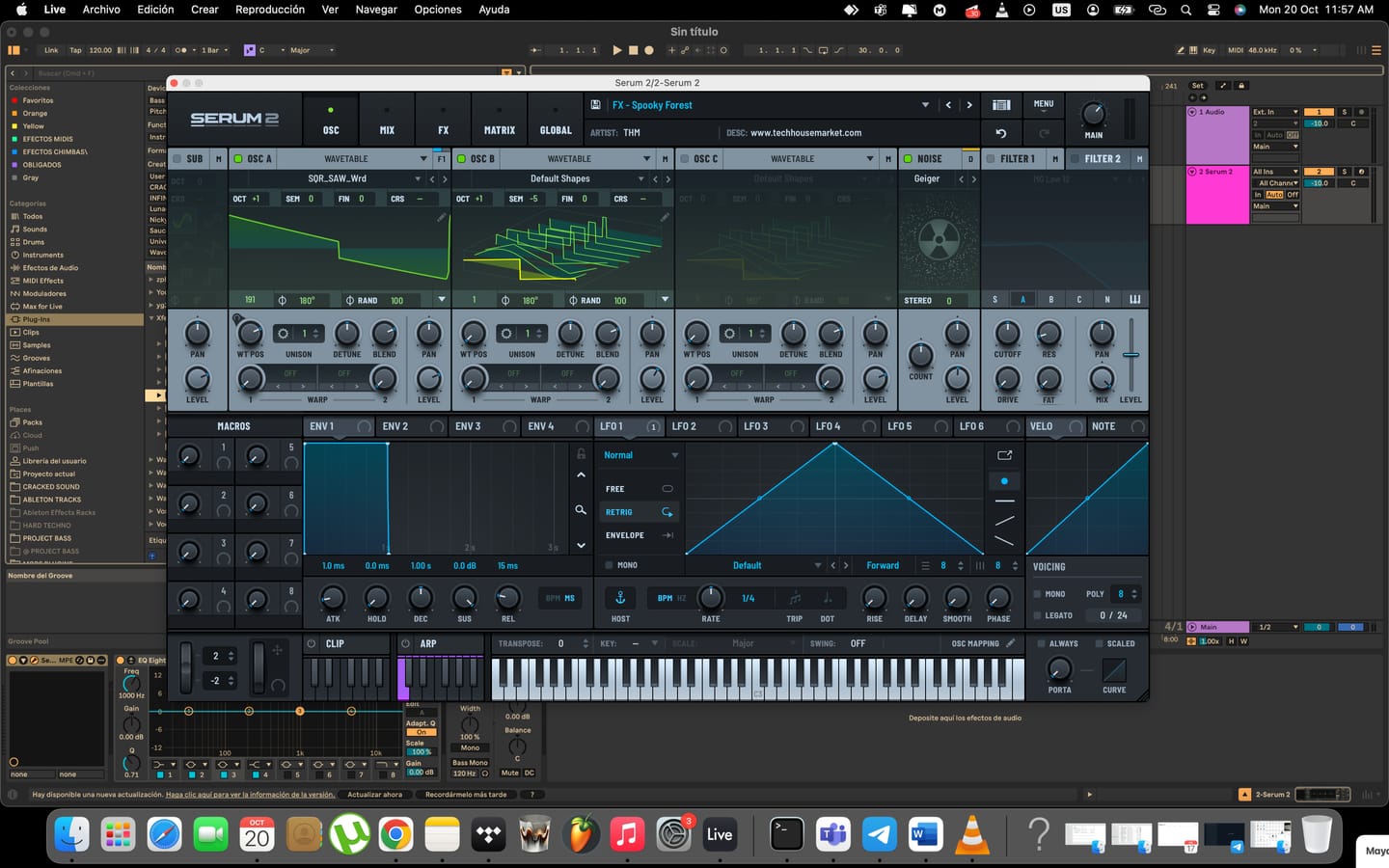Viewport: 1389px width, 868px height.
Task: Open OSC B Default Shapes dropdown
Action: pyautogui.click(x=640, y=178)
